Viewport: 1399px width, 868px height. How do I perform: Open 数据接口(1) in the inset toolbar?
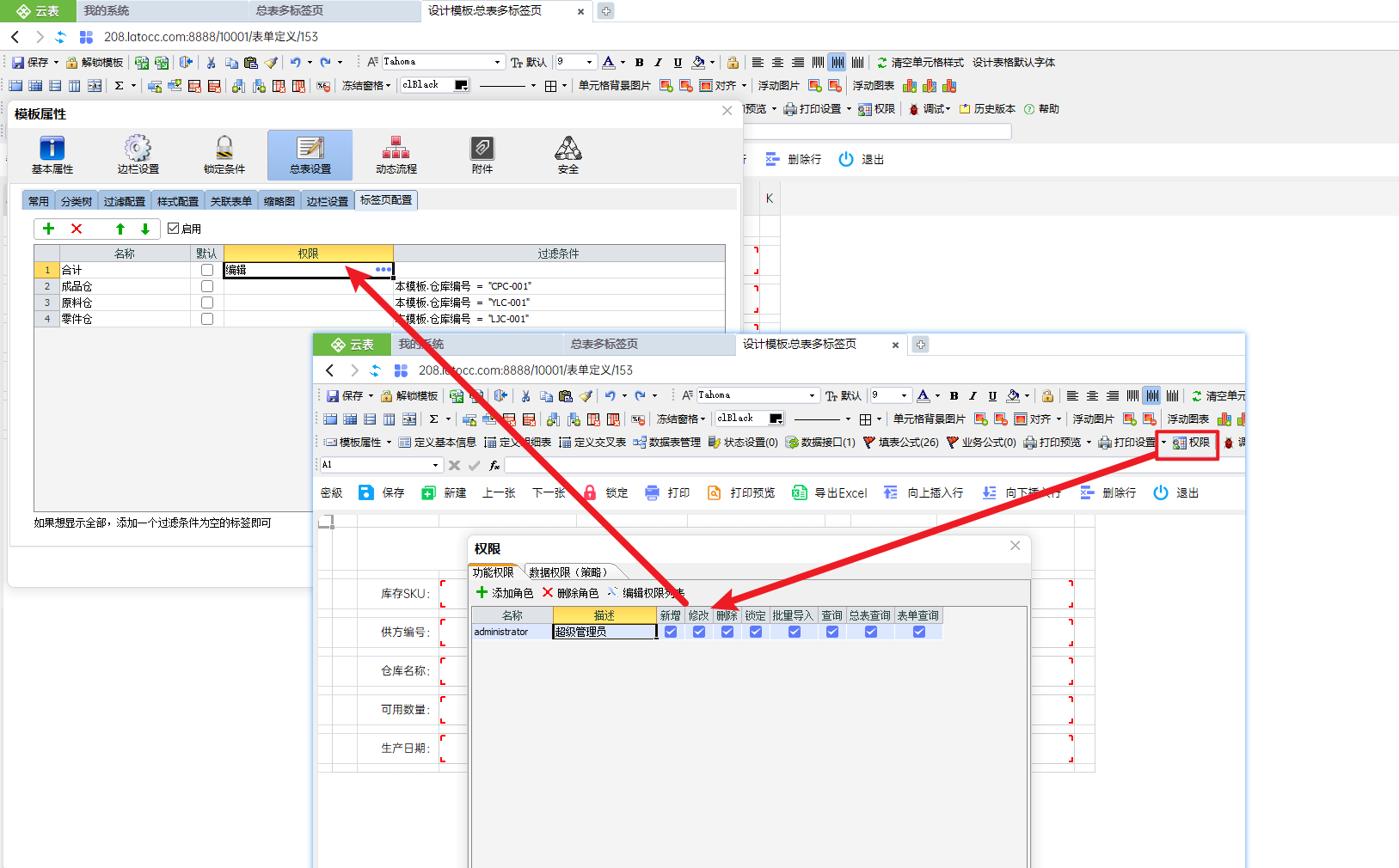(820, 443)
